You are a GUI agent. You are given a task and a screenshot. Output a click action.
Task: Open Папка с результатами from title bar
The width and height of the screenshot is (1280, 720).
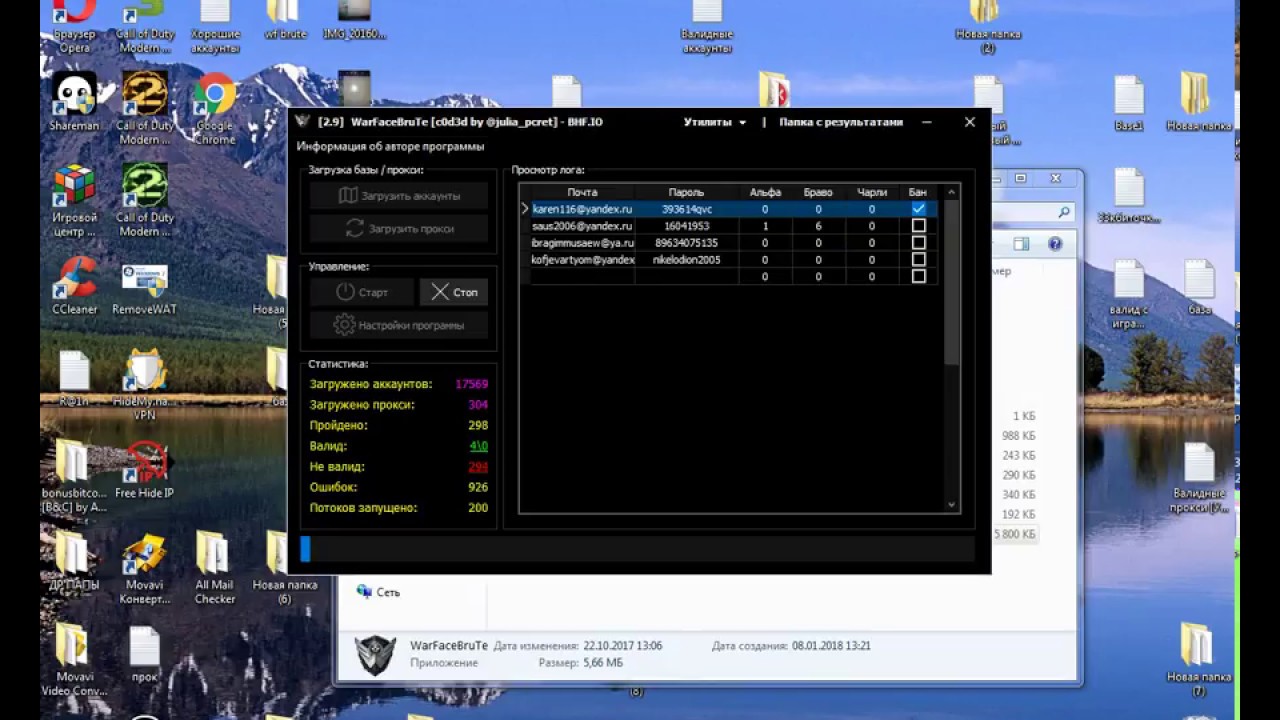841,122
